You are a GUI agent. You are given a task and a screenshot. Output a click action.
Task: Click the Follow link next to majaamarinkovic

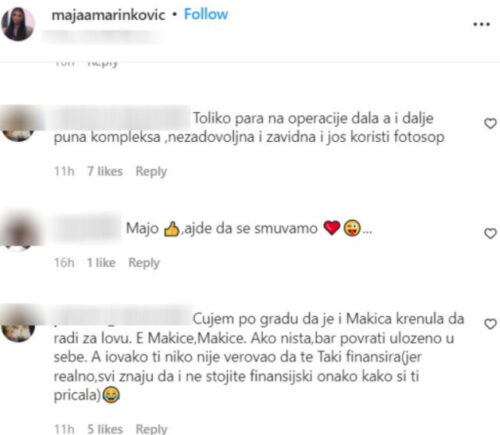(206, 14)
